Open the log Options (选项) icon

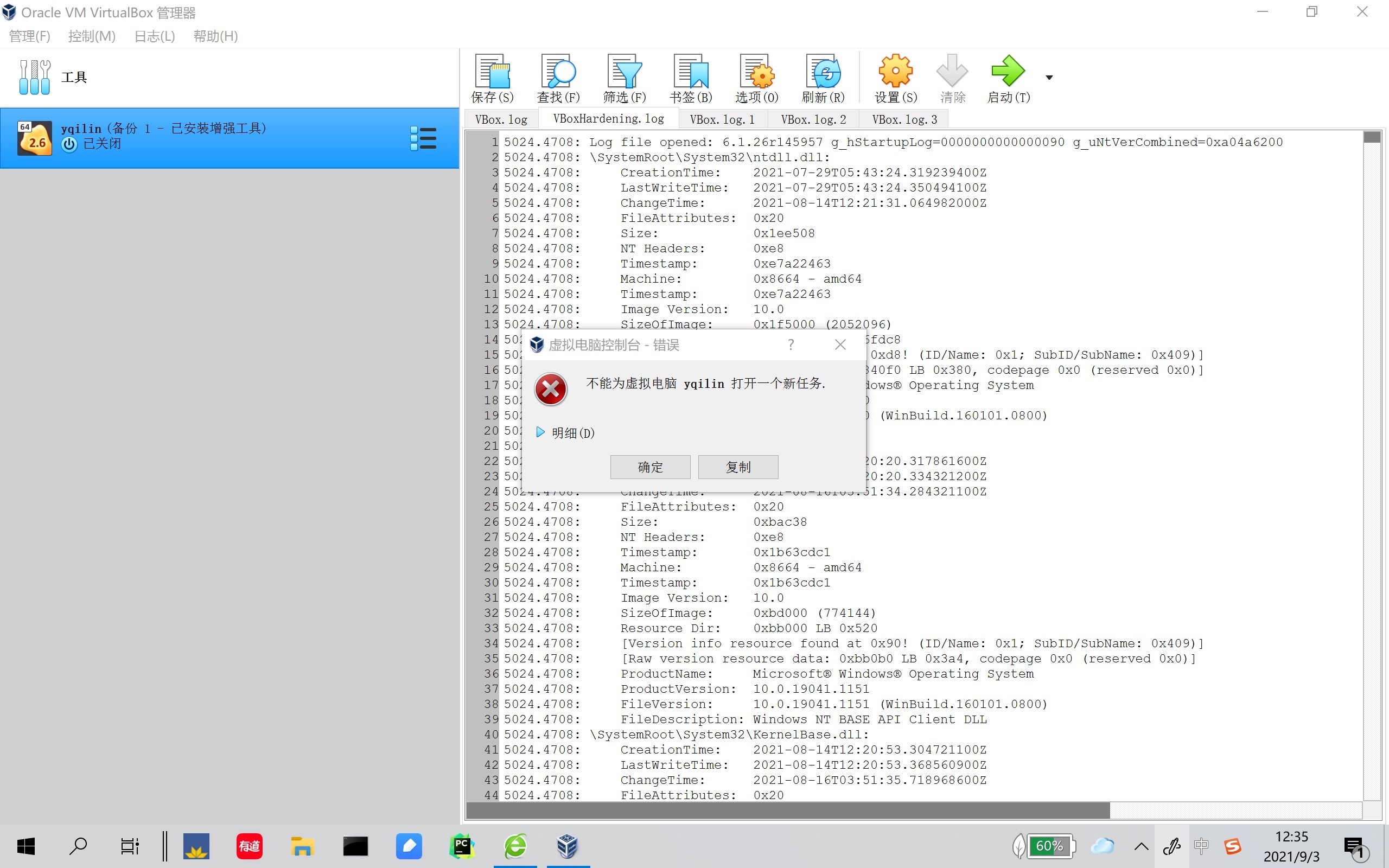point(756,79)
